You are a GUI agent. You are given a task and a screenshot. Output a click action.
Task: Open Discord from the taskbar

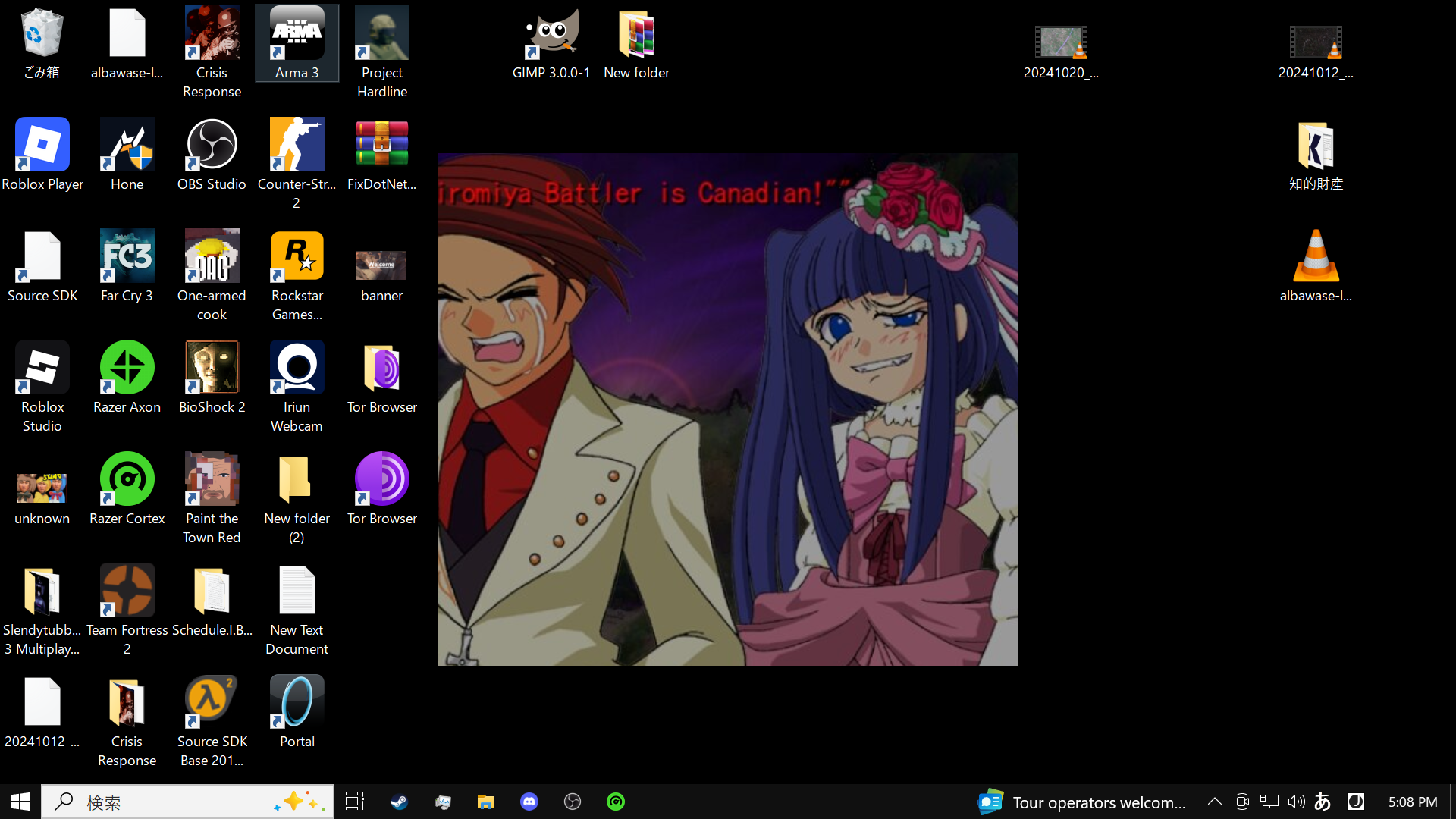[x=529, y=802]
